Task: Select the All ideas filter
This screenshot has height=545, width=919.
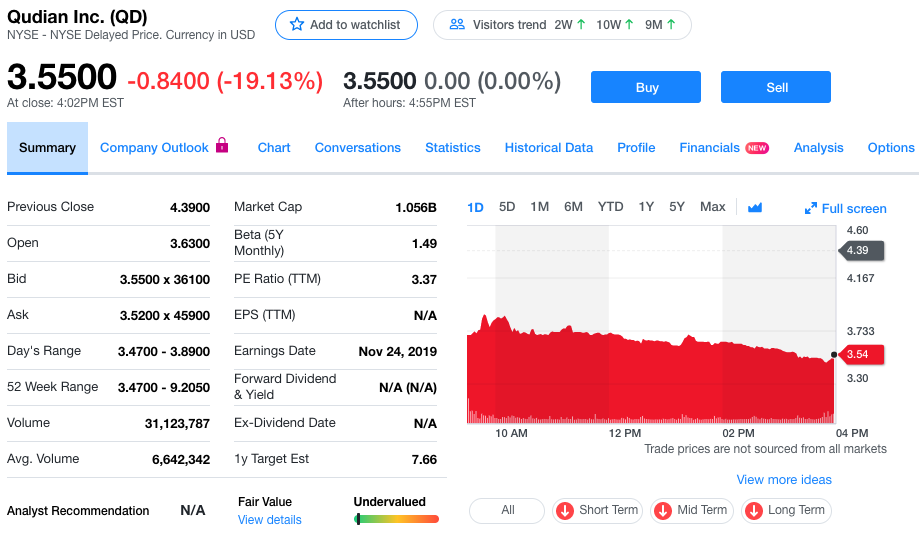Action: tap(507, 510)
